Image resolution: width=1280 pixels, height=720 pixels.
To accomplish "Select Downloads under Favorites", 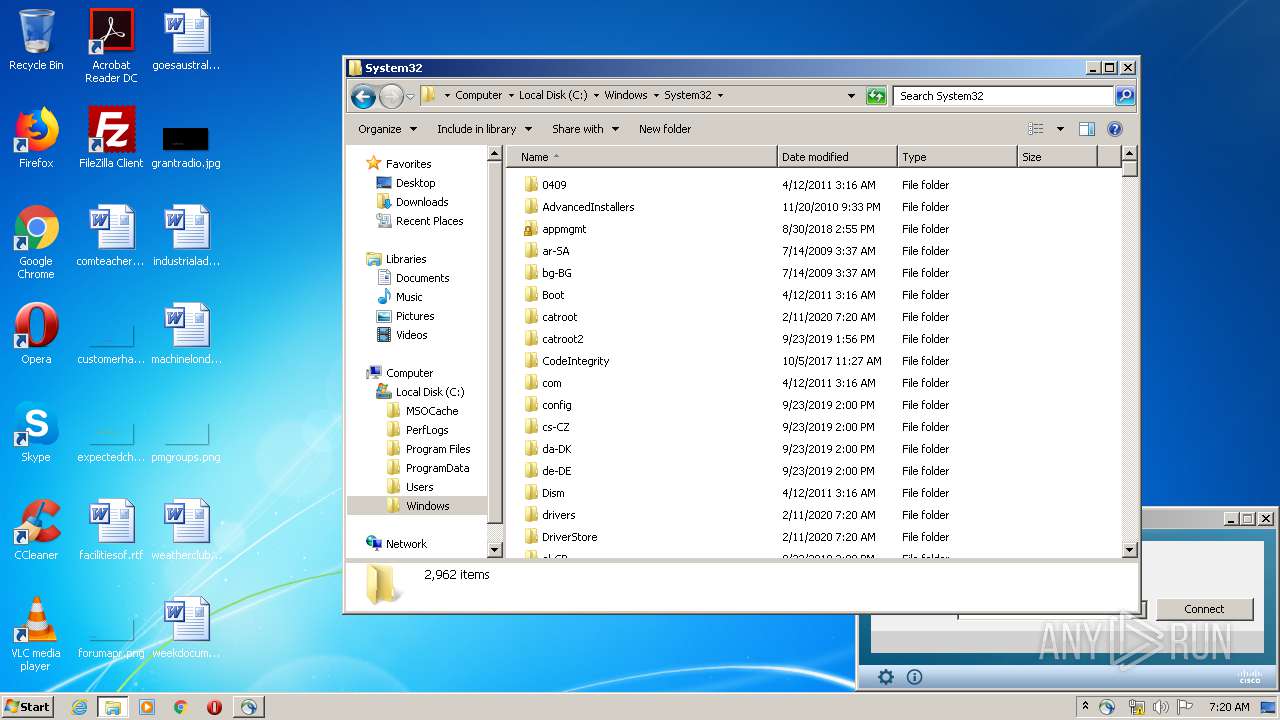I will pos(422,202).
